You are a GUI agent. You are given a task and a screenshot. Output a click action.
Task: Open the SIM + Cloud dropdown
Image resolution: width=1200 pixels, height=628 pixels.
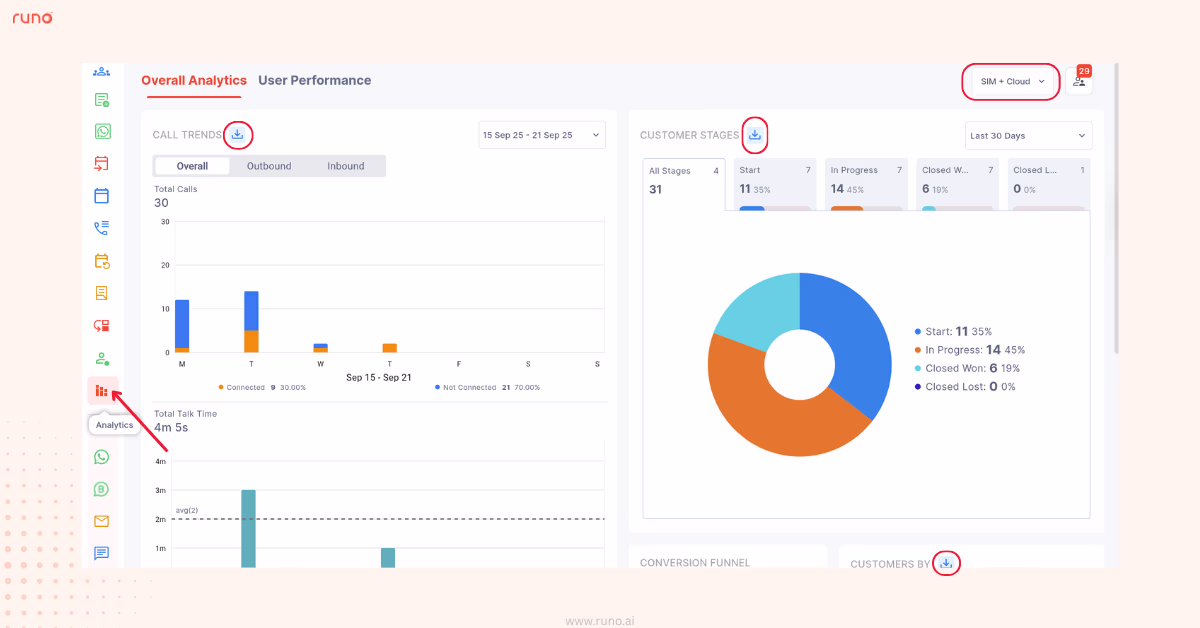1010,83
